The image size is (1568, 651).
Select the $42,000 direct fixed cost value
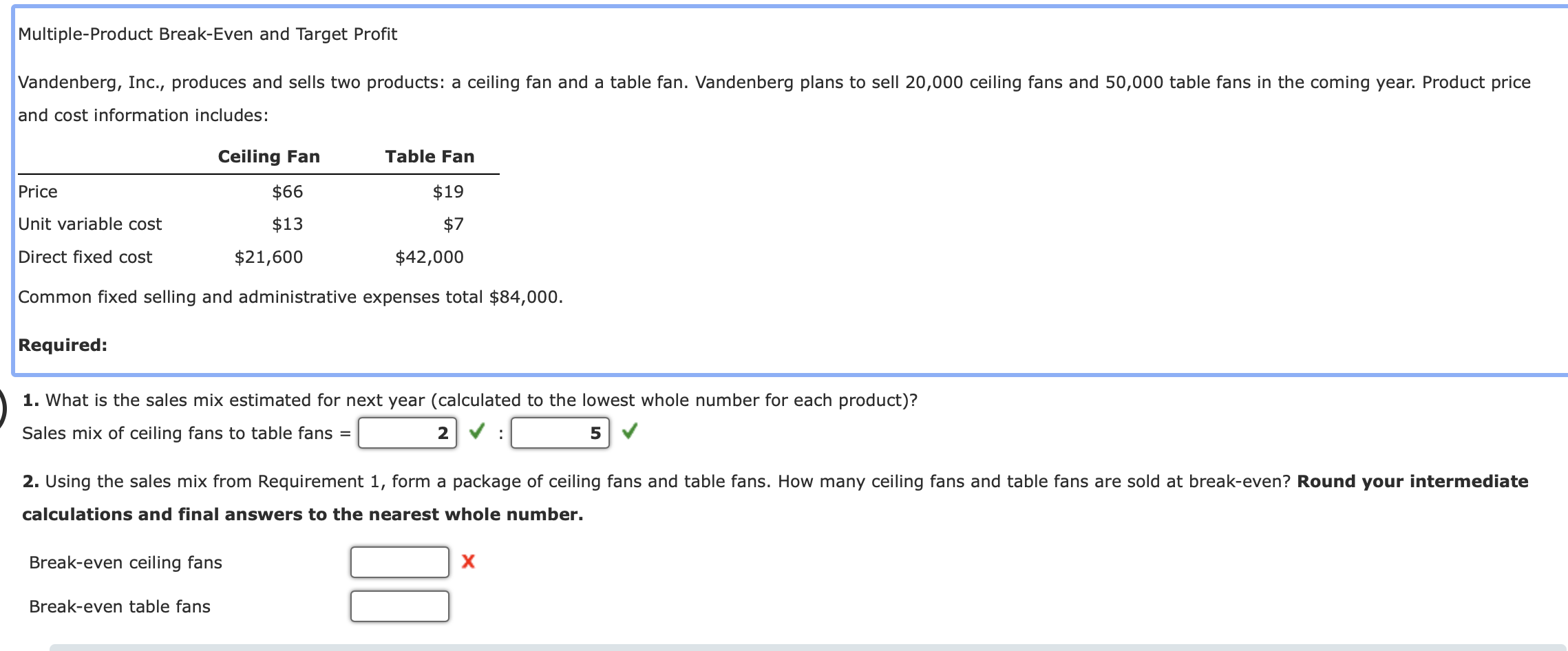pos(430,257)
